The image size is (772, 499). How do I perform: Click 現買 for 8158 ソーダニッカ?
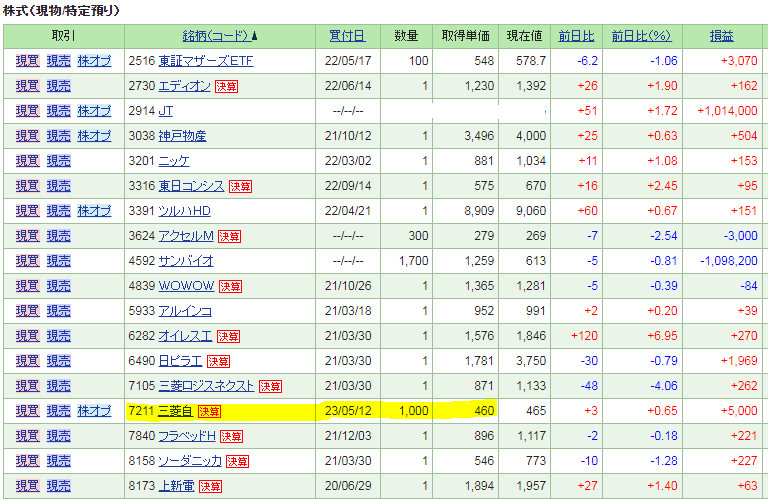pos(28,461)
